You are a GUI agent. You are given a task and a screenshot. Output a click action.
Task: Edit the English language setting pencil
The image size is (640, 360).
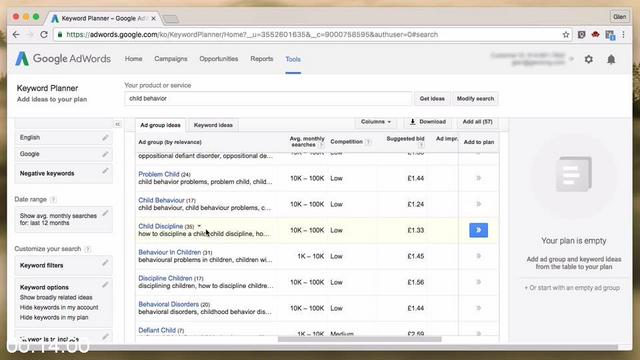click(105, 138)
